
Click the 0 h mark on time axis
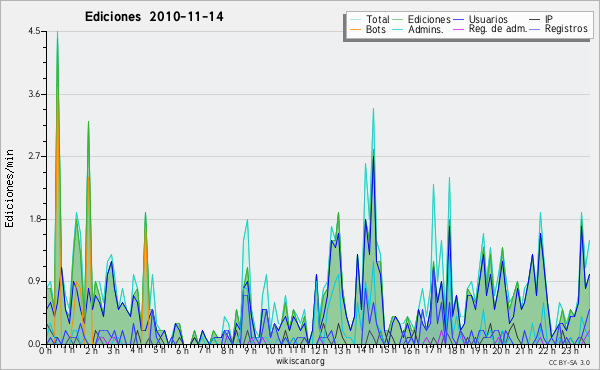pyautogui.click(x=45, y=350)
